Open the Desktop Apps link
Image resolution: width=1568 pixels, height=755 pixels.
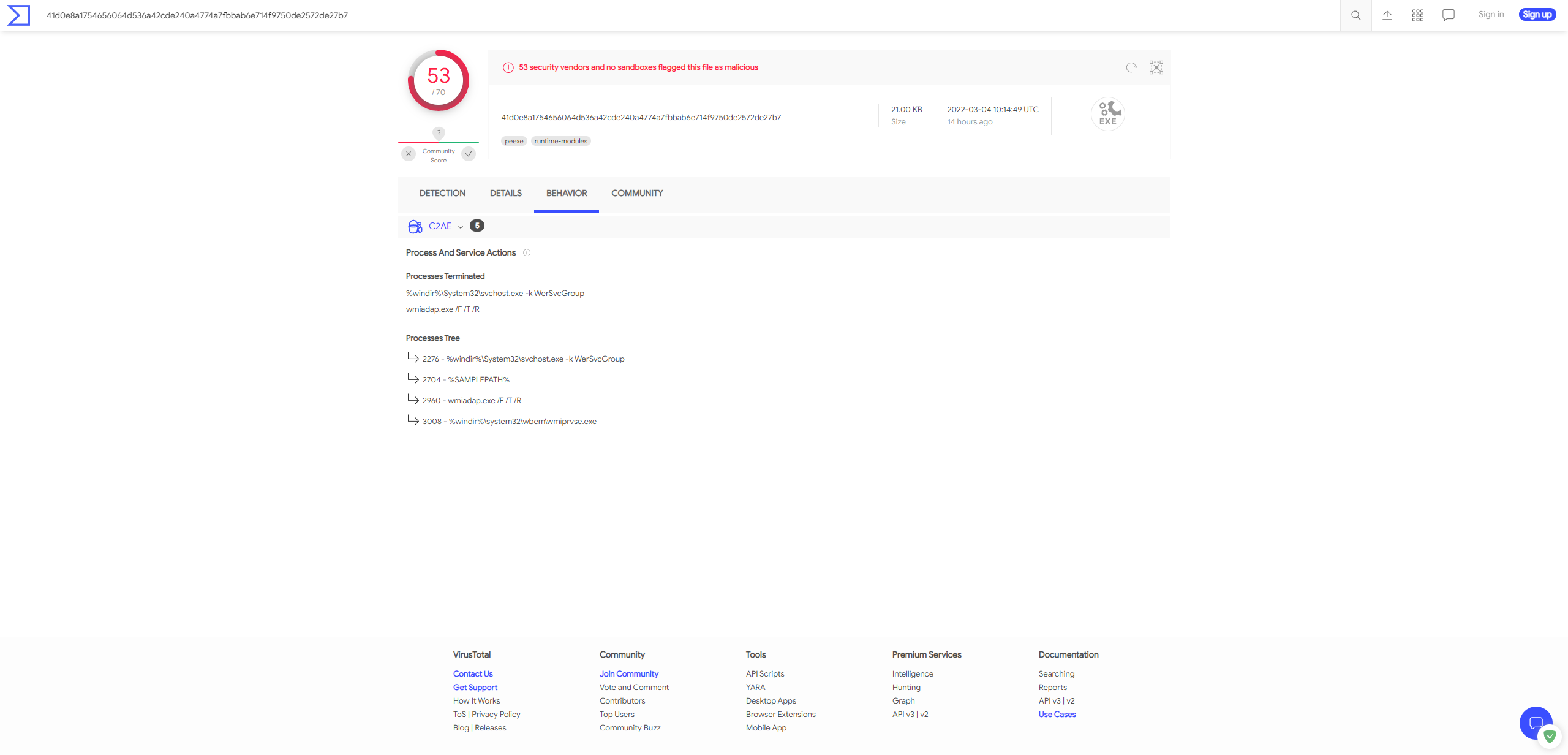[771, 701]
